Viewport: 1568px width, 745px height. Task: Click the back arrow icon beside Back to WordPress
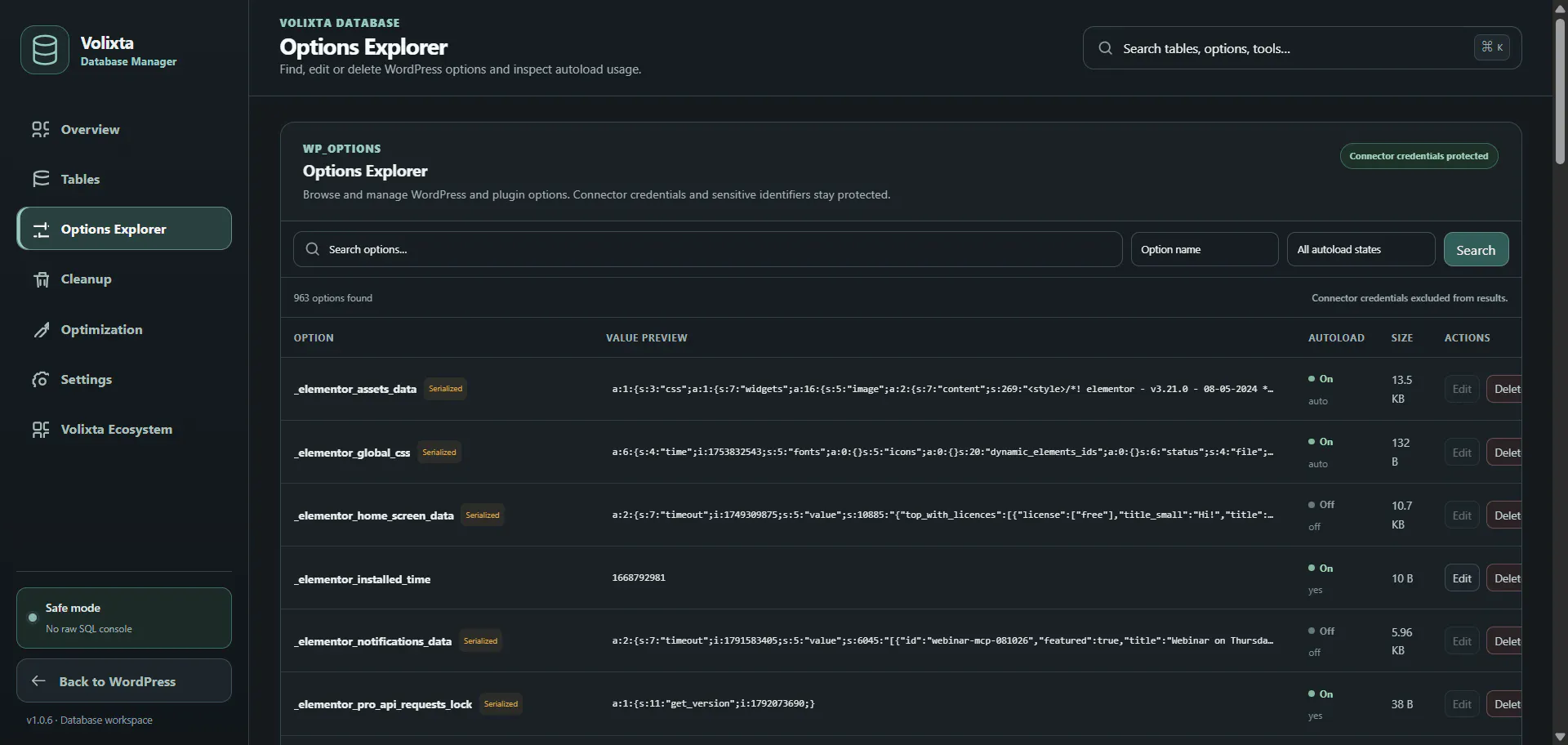pyautogui.click(x=38, y=680)
